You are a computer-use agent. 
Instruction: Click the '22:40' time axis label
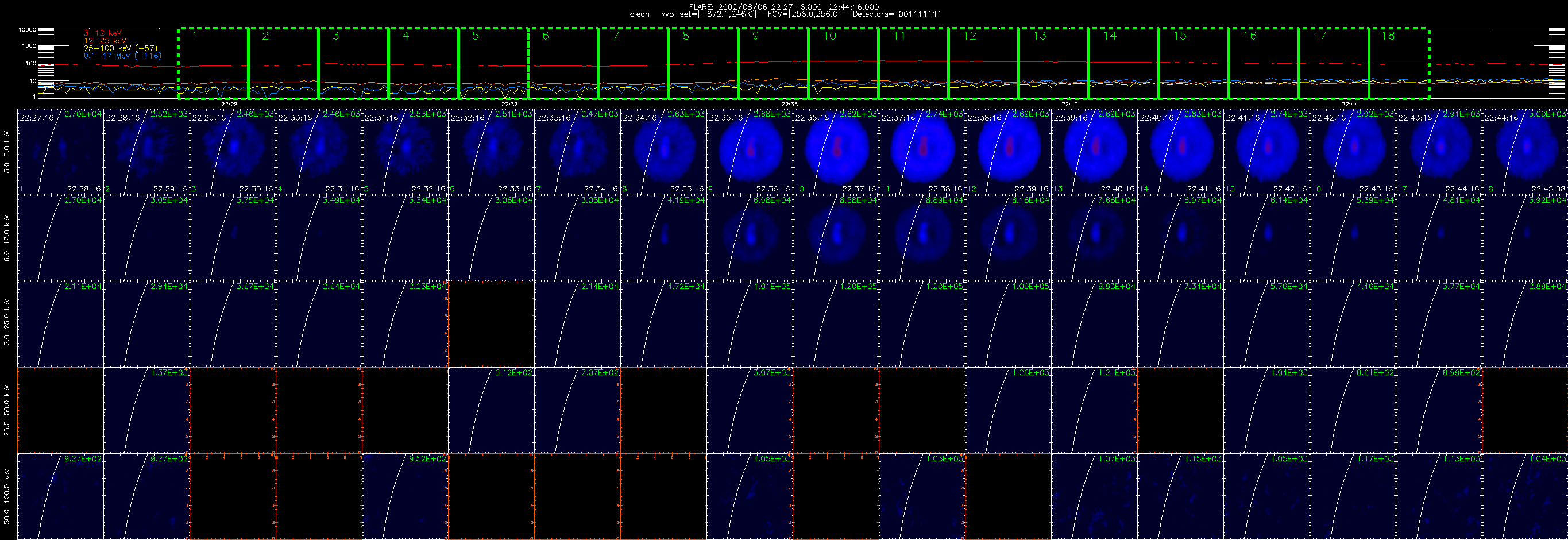point(1069,104)
